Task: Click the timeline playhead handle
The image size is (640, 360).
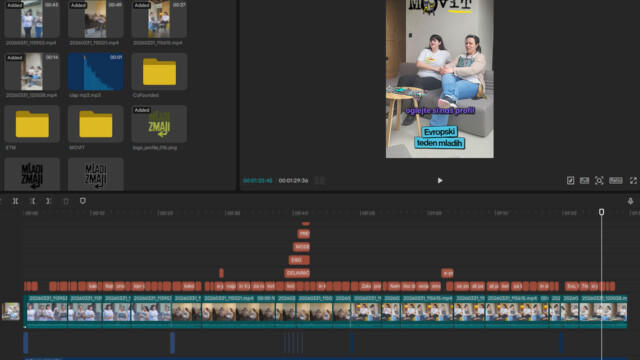Action: (x=601, y=212)
